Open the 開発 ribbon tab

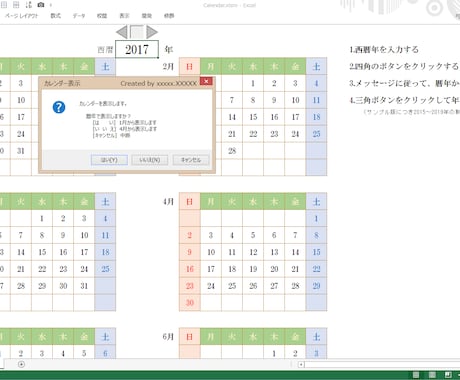pos(147,16)
